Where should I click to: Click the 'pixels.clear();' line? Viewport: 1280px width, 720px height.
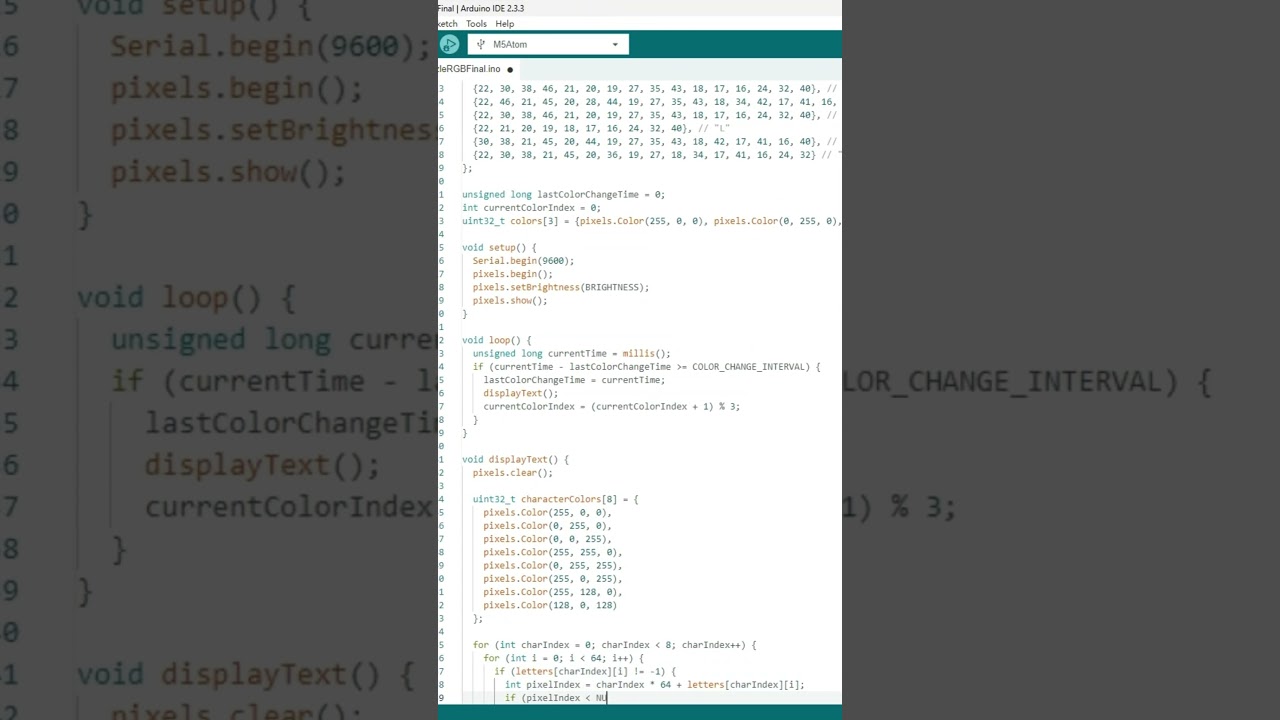tap(512, 473)
